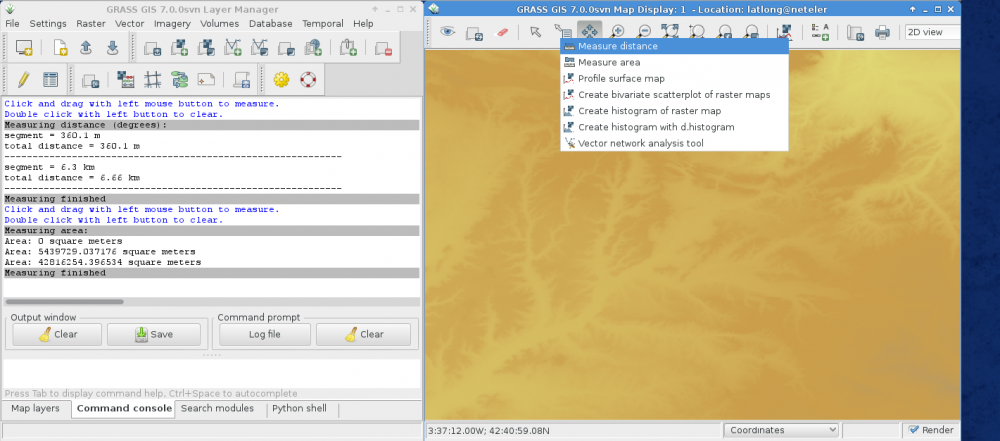Click the command prompt input field
Screen dimensions: 1000x441
211,373
